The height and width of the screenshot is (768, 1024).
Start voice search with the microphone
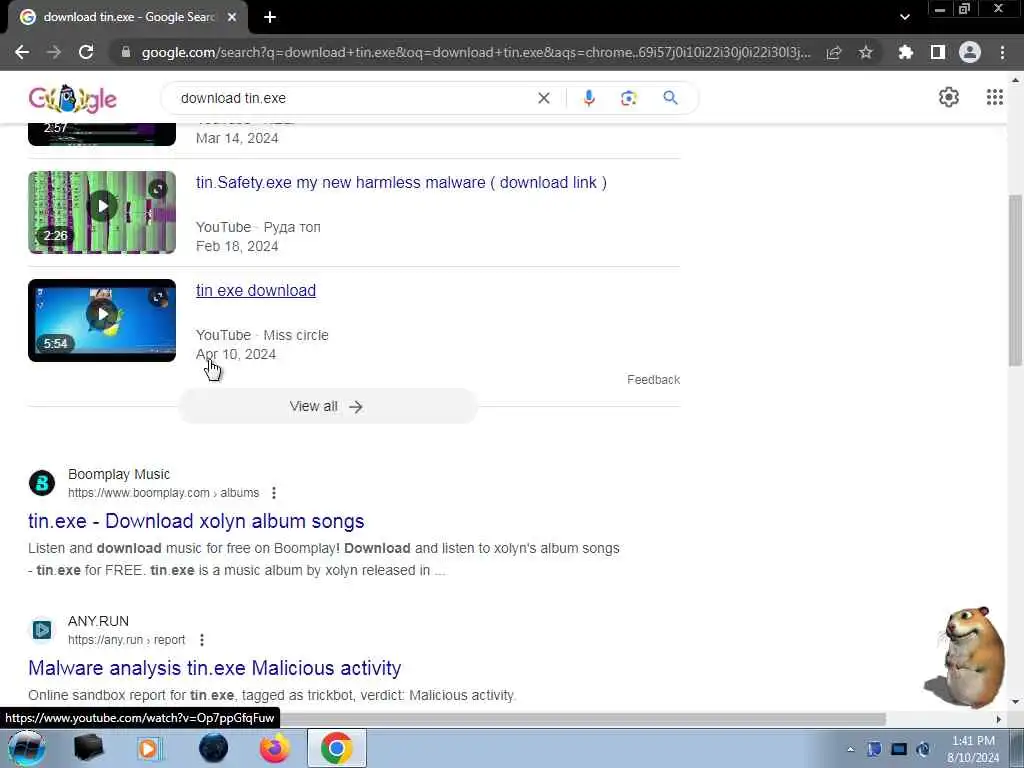pos(589,98)
